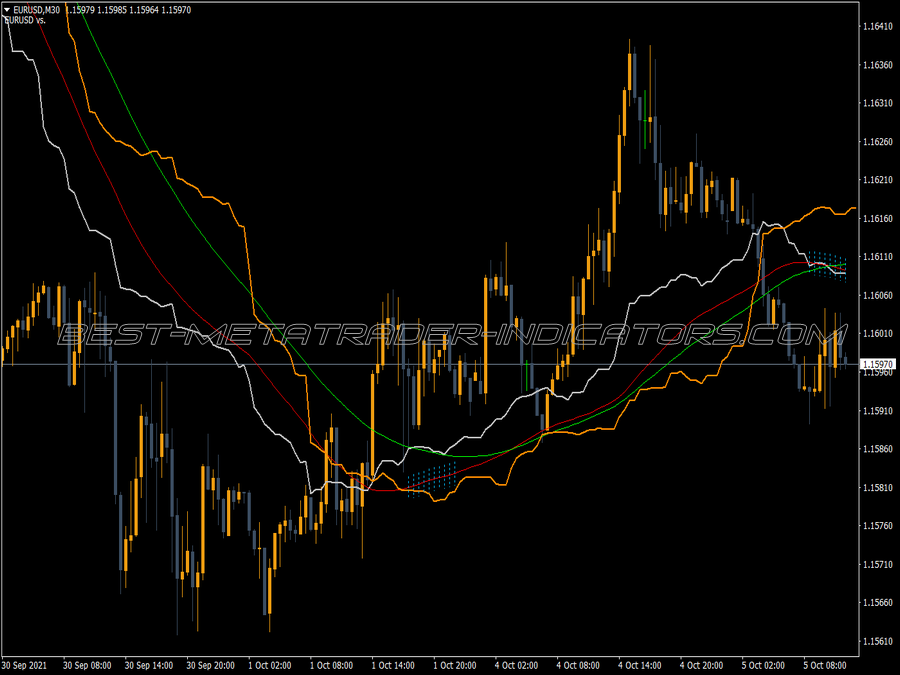Select the 'EURUSD vs.' indicator label
Screen dimensions: 900x675
pos(25,20)
